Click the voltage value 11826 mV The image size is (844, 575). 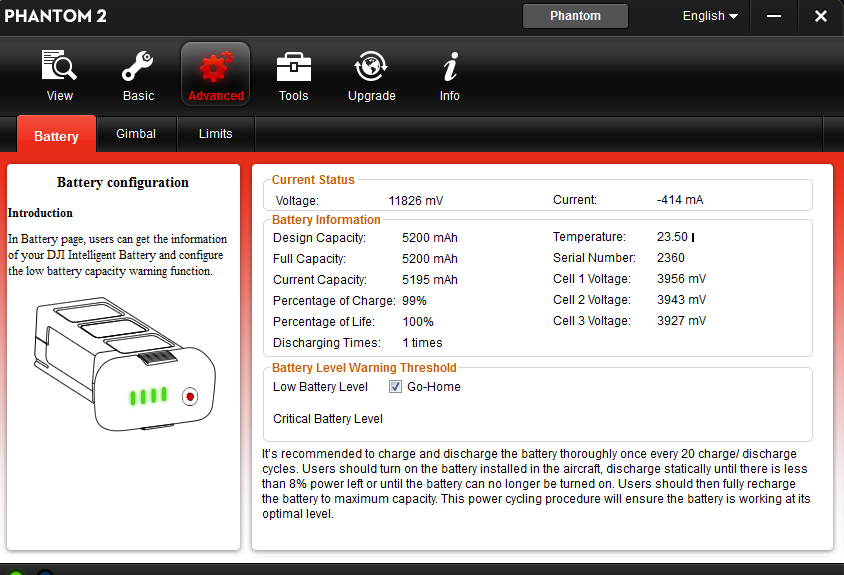[416, 201]
